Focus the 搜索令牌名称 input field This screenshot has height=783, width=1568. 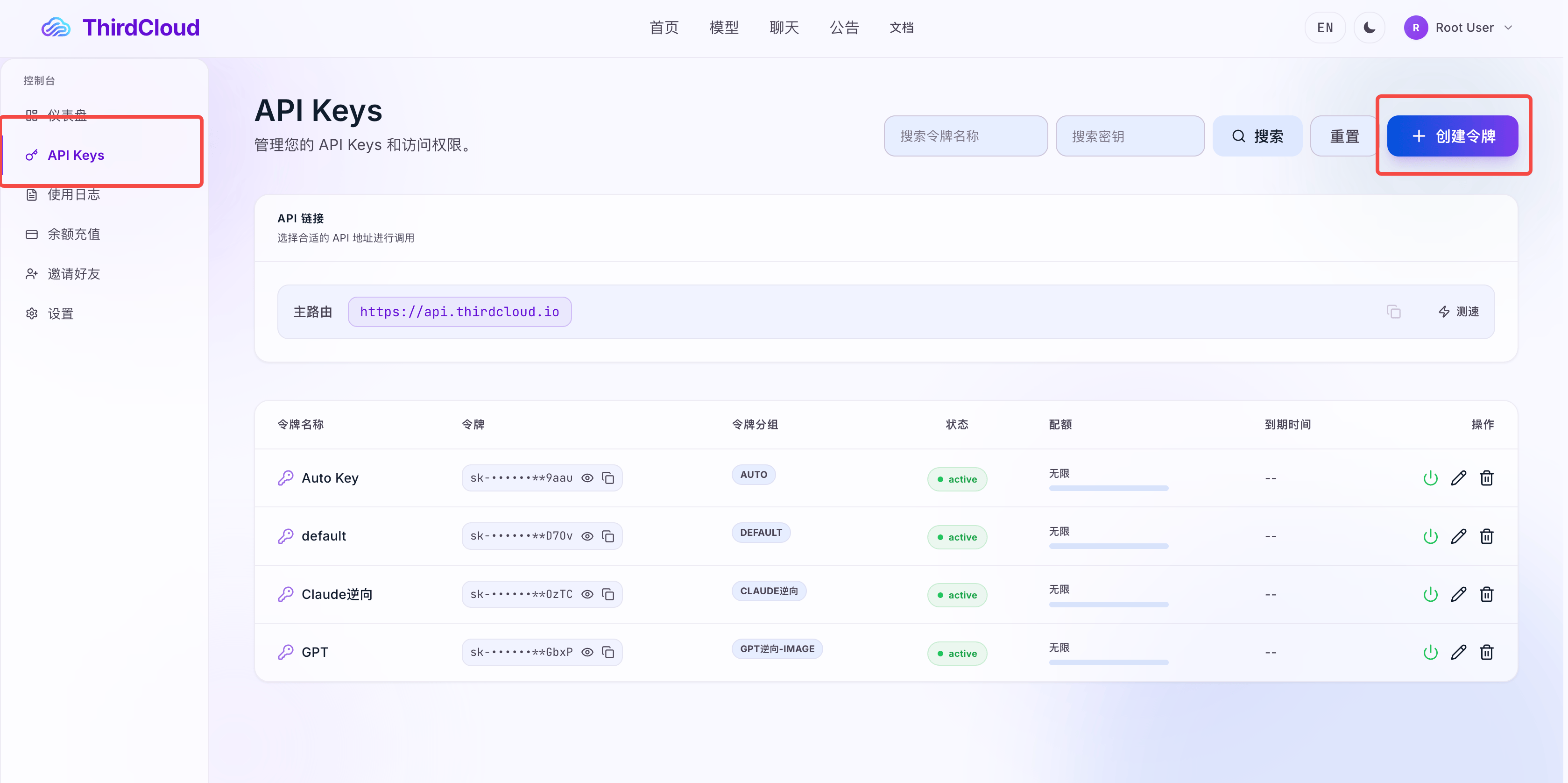point(965,136)
